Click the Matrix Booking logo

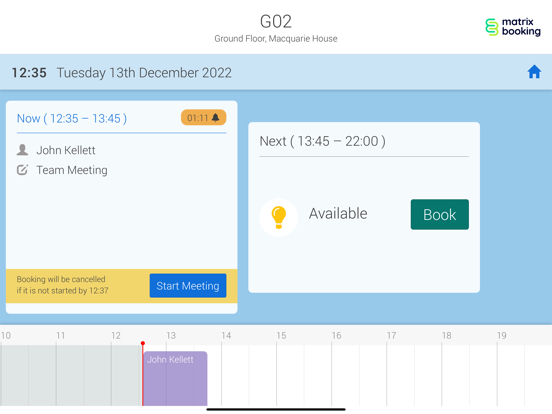click(x=513, y=27)
